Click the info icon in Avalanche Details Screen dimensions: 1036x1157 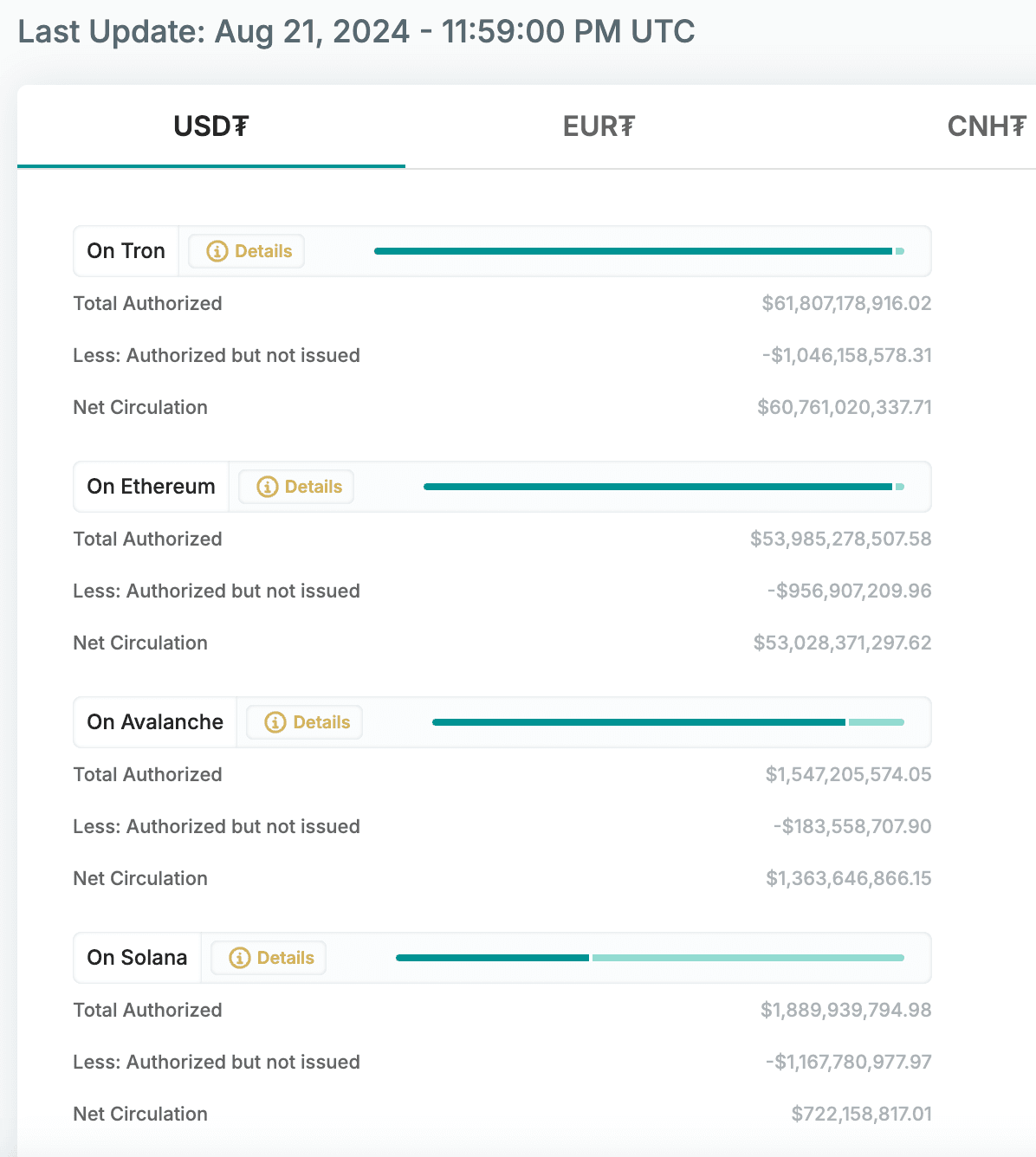(x=275, y=722)
